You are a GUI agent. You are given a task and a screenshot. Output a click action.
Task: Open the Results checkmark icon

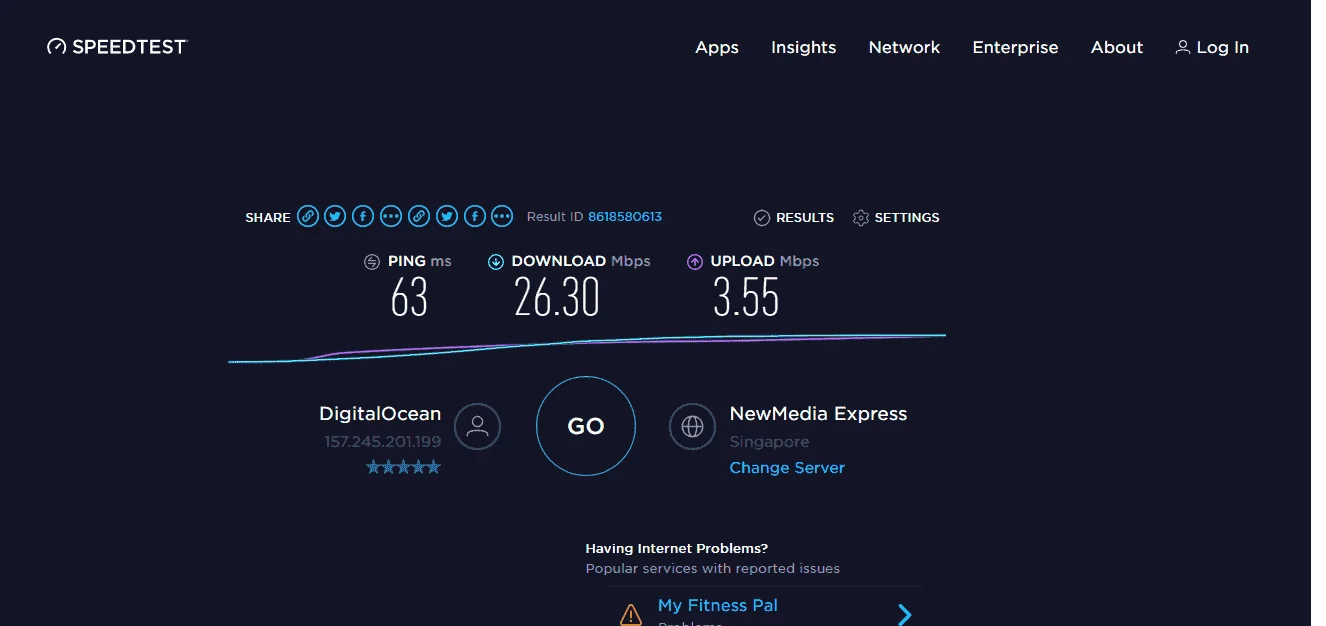(762, 217)
